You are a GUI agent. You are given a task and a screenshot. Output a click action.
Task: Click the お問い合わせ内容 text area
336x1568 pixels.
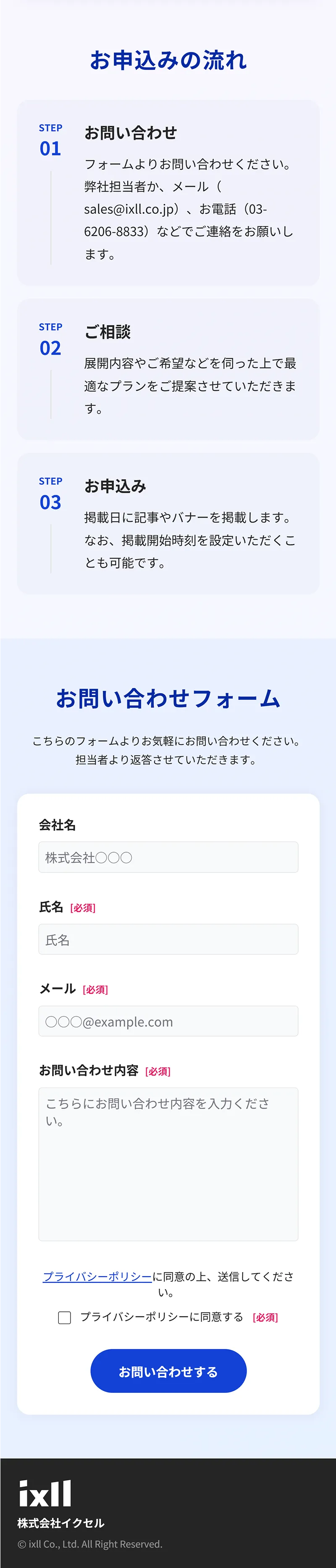click(168, 1163)
